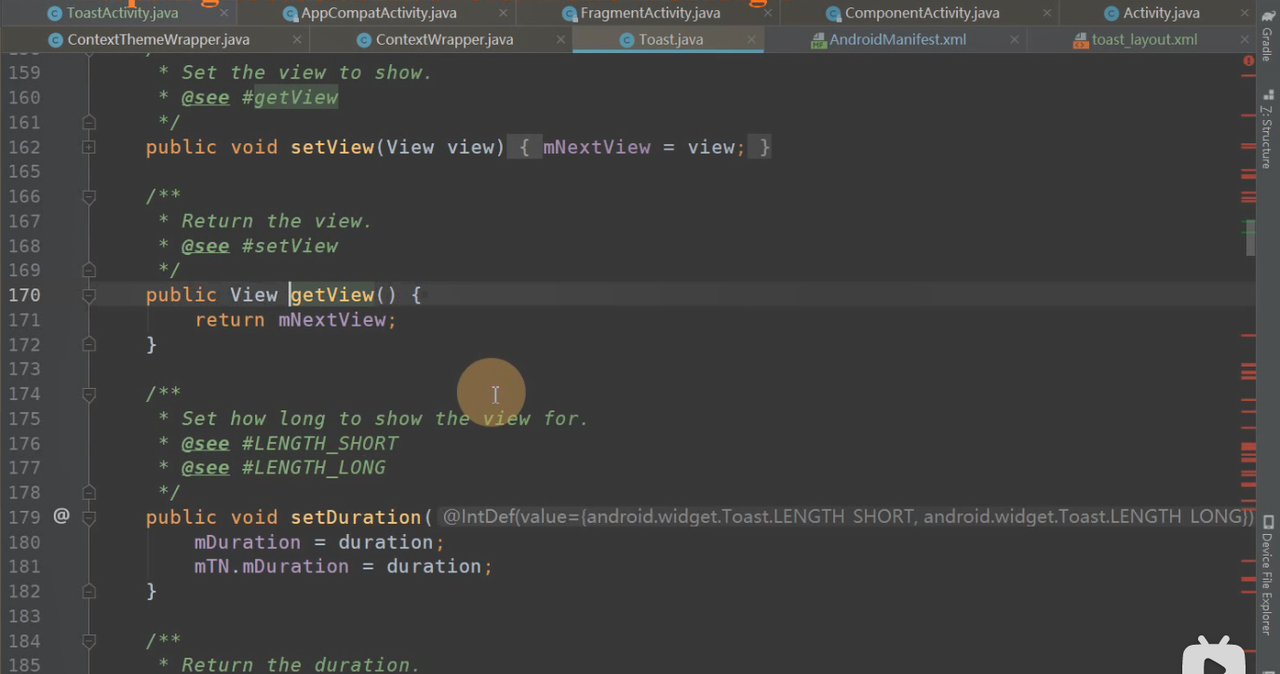This screenshot has width=1280, height=674.
Task: Click the return keyword on line 171
Action: [x=230, y=320]
